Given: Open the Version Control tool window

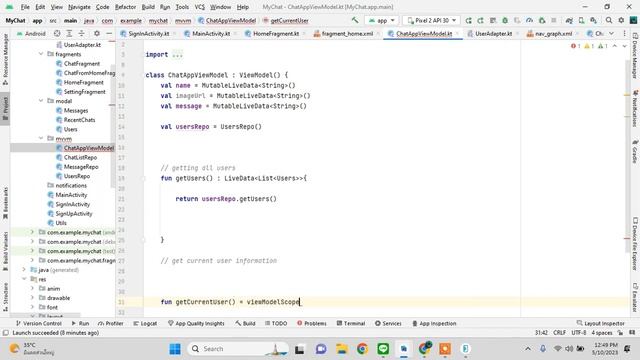Looking at the screenshot, I should (38, 323).
